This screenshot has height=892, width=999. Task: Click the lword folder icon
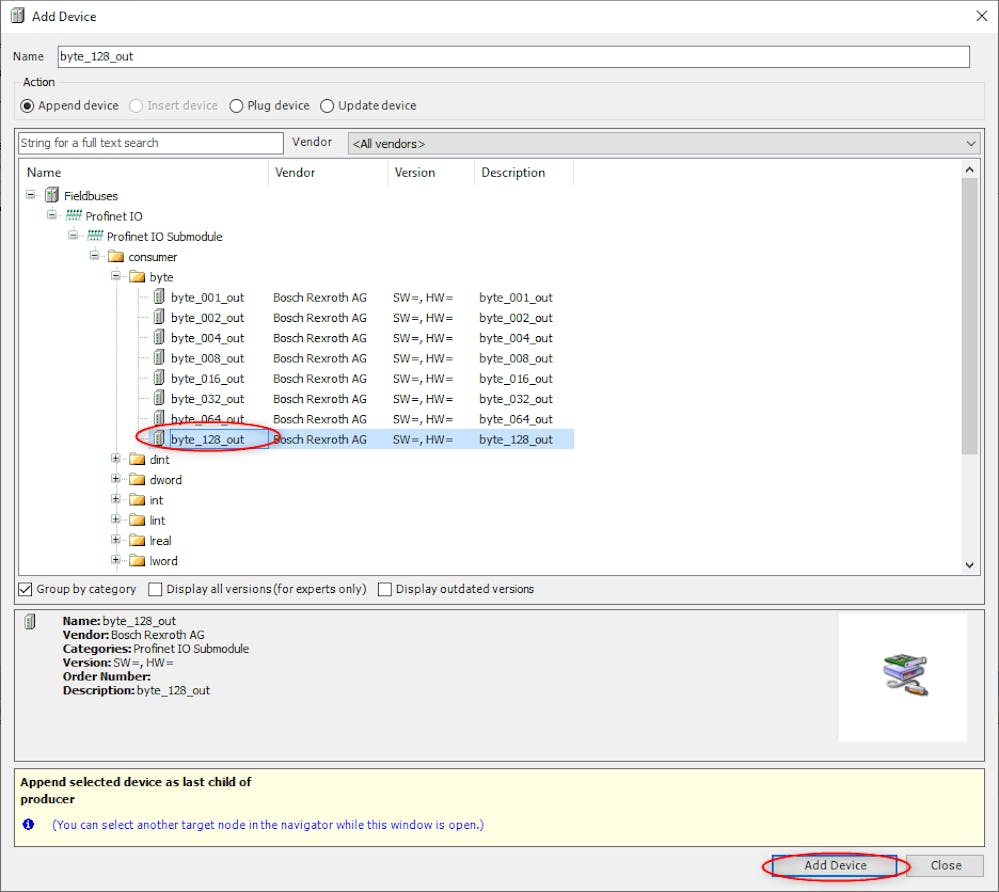pos(137,561)
